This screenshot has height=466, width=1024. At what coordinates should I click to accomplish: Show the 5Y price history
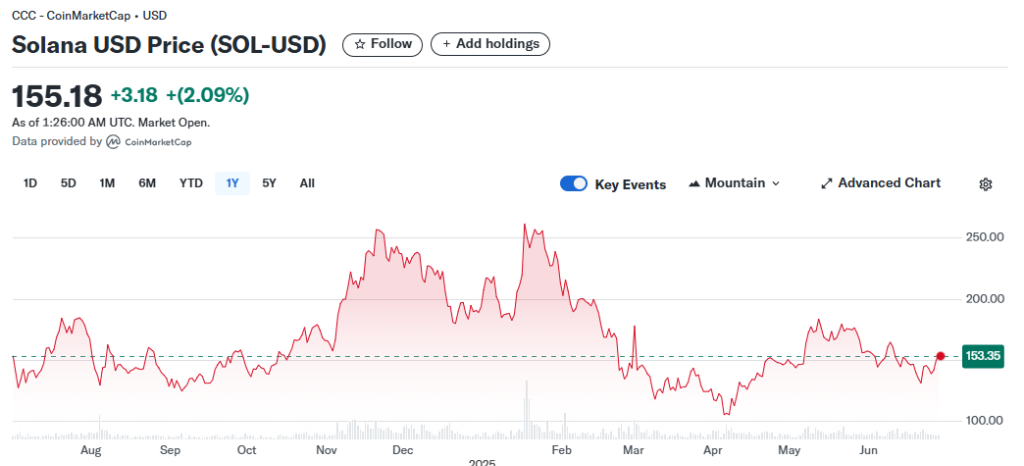269,183
